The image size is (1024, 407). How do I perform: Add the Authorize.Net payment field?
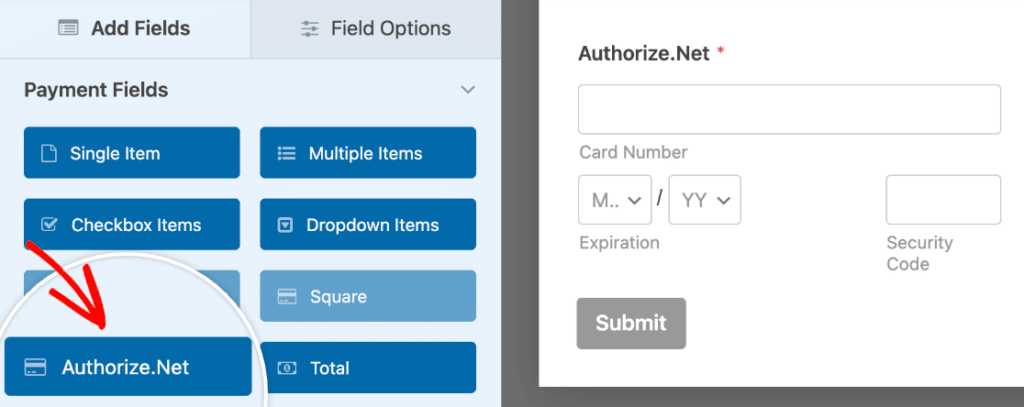(127, 367)
